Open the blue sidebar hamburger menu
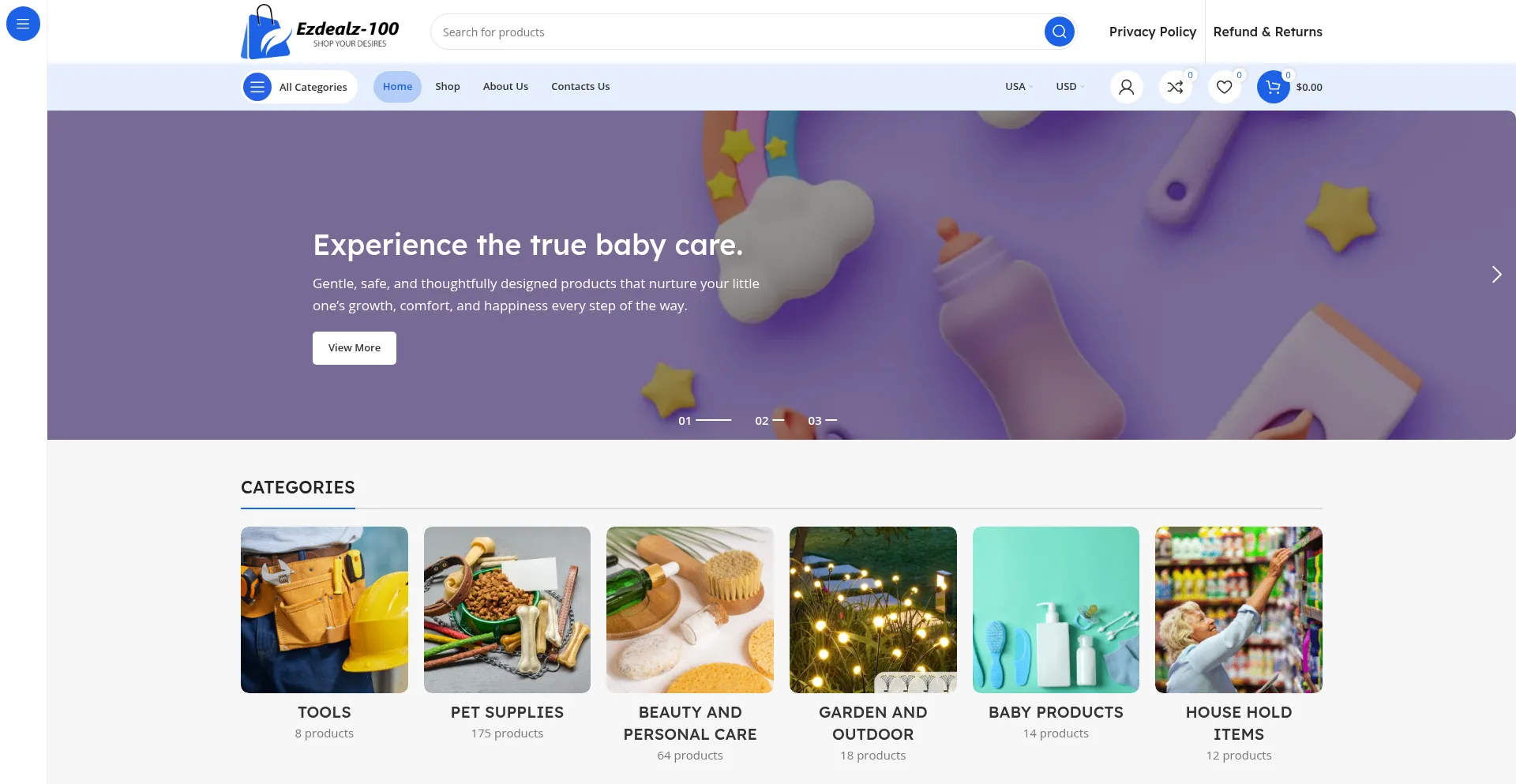This screenshot has width=1516, height=784. pyautogui.click(x=23, y=24)
